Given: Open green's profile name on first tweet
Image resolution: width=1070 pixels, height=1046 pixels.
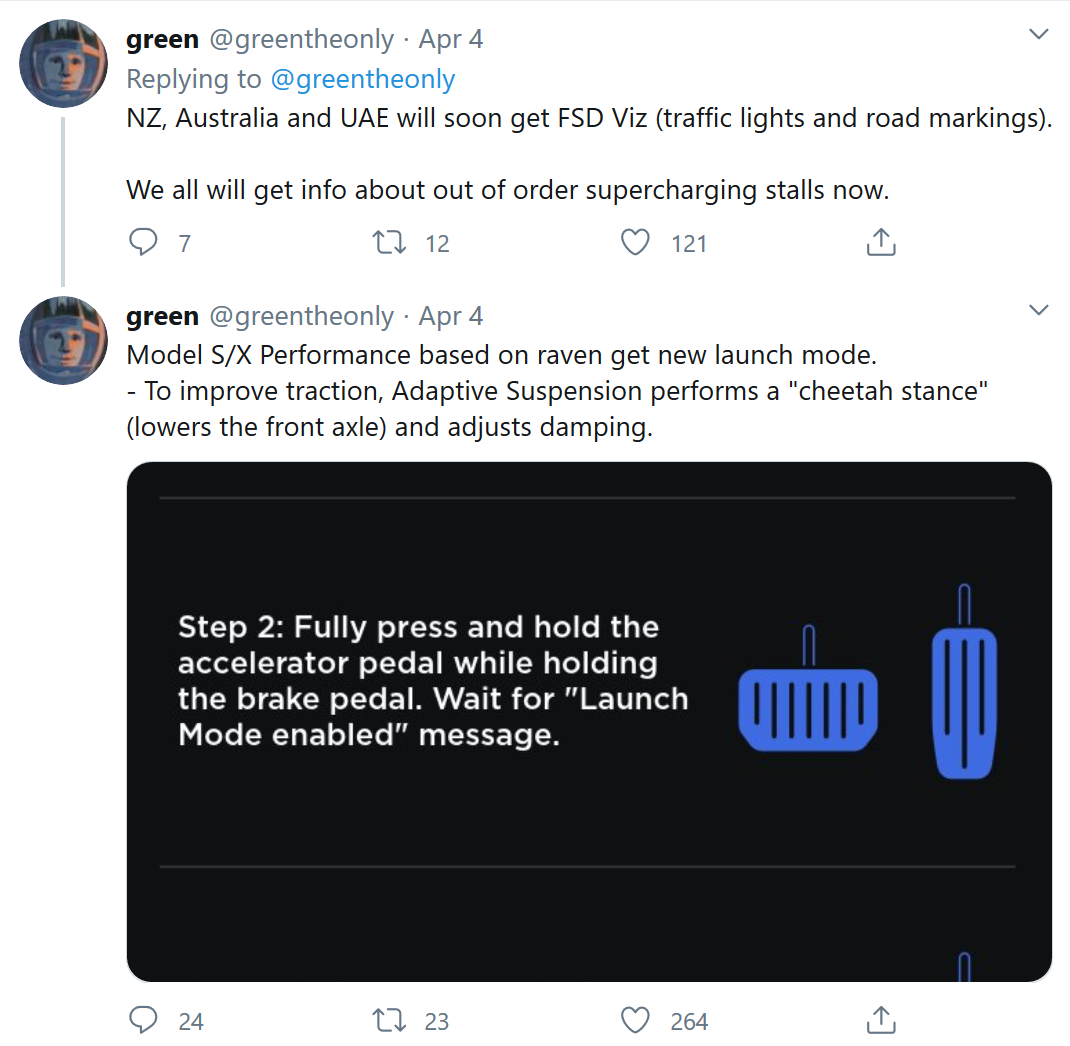Looking at the screenshot, I should [x=162, y=39].
